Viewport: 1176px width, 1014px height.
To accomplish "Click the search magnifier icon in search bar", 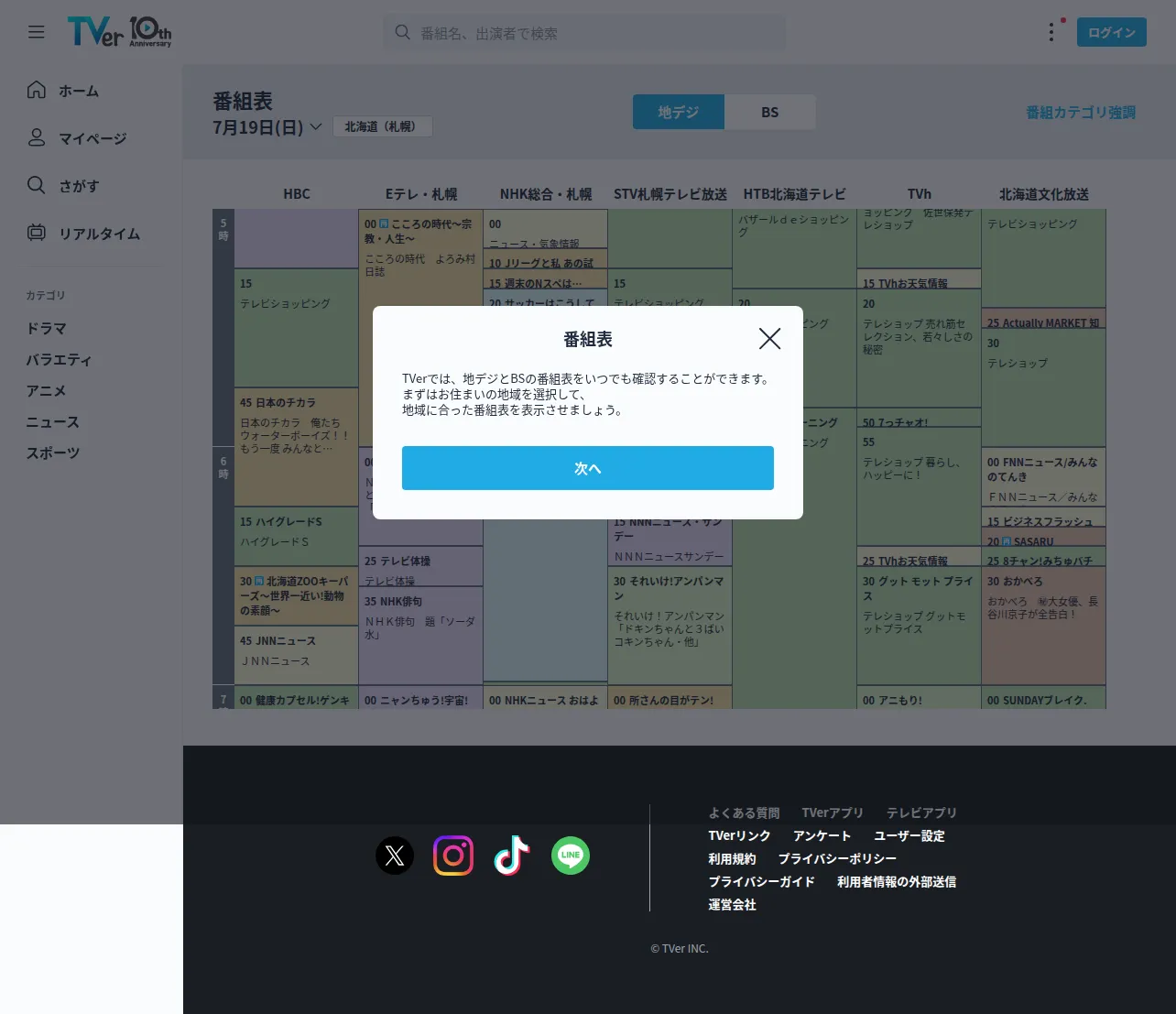I will [402, 32].
